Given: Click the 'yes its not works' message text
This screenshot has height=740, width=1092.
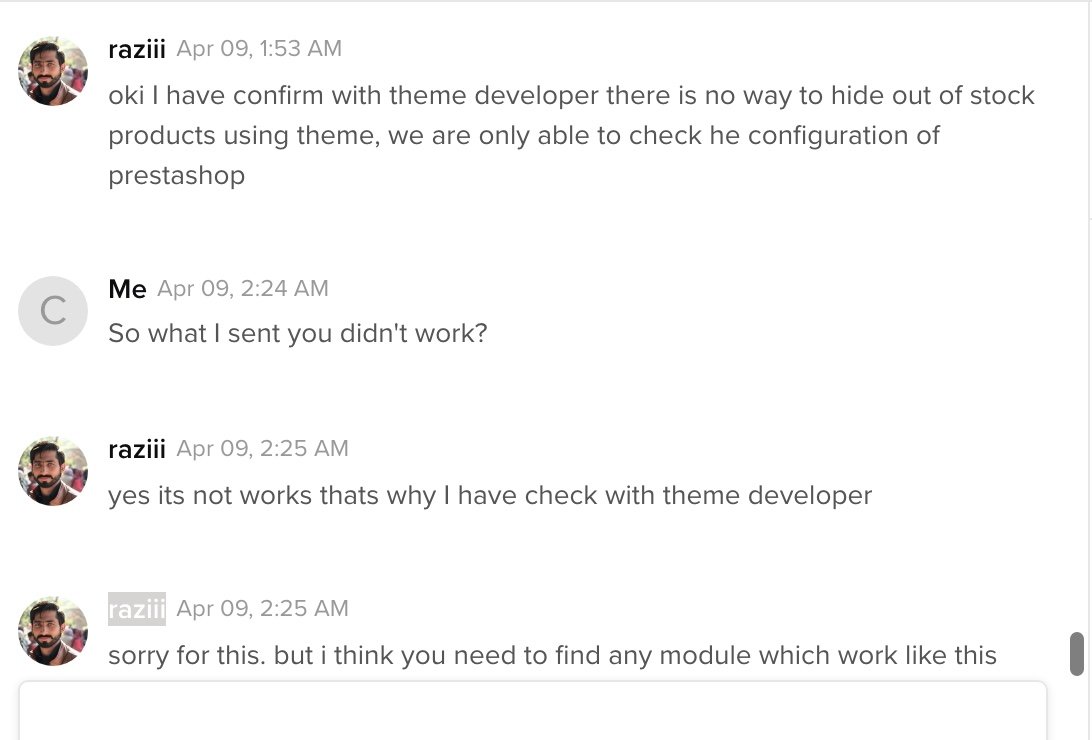Looking at the screenshot, I should (x=490, y=495).
